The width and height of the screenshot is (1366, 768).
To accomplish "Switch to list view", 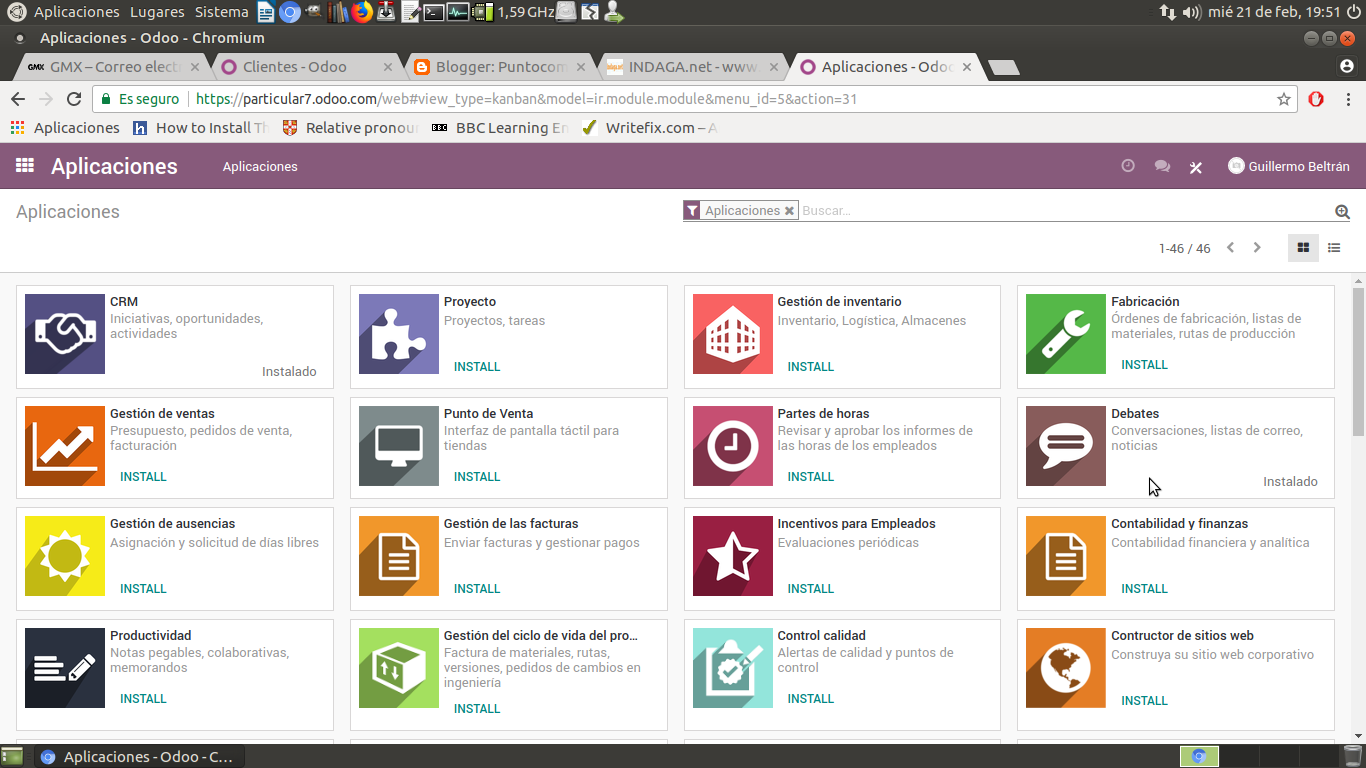I will point(1334,248).
